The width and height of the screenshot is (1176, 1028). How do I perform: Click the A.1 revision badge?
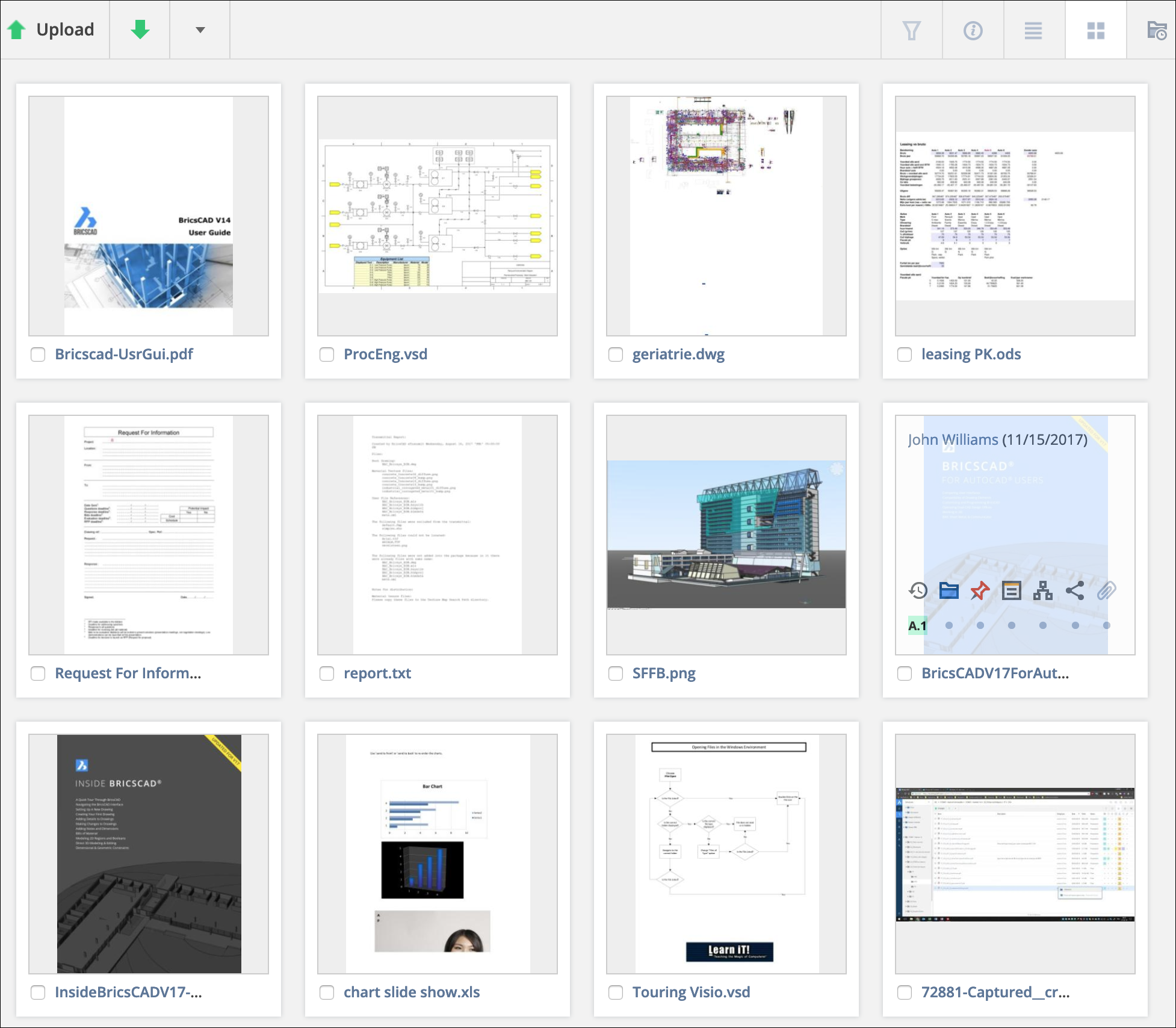click(917, 625)
